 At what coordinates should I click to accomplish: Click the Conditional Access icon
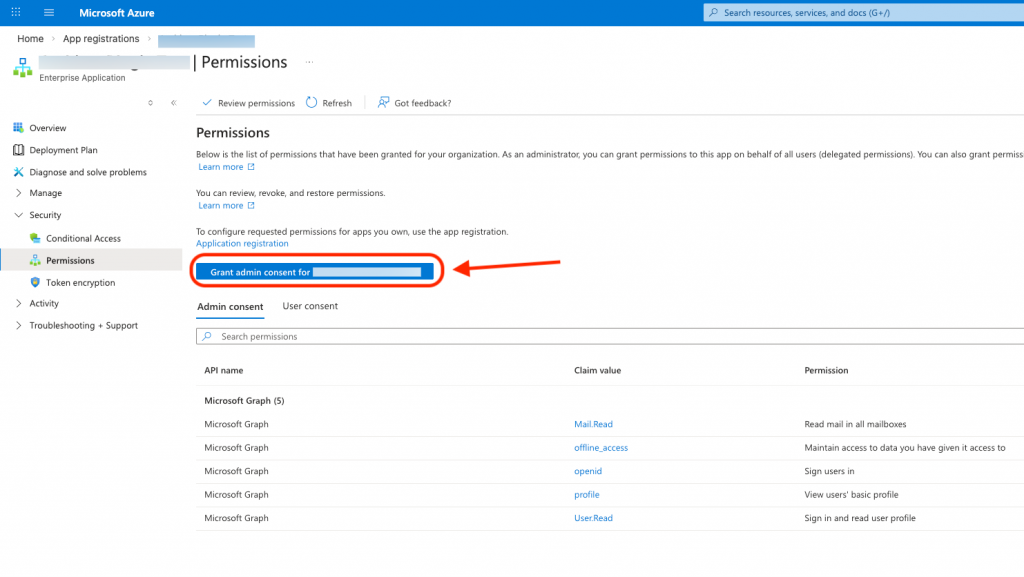click(35, 238)
